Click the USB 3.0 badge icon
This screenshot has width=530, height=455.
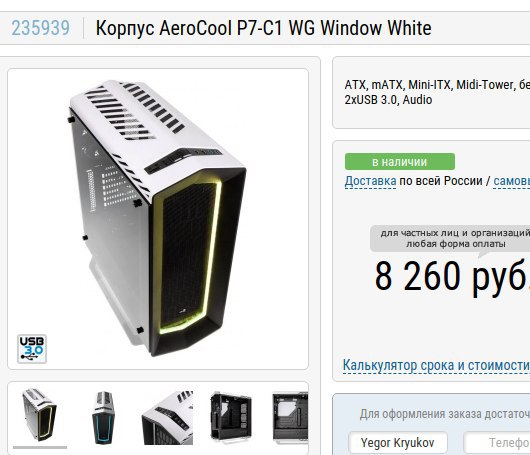pos(32,349)
